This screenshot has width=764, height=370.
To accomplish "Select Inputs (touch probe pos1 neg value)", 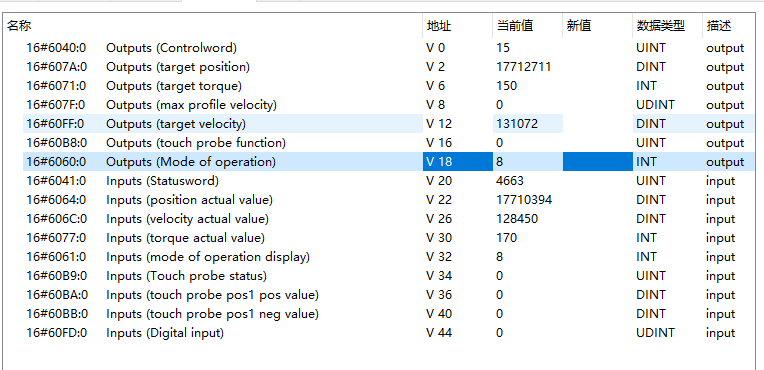I will coord(389,314).
